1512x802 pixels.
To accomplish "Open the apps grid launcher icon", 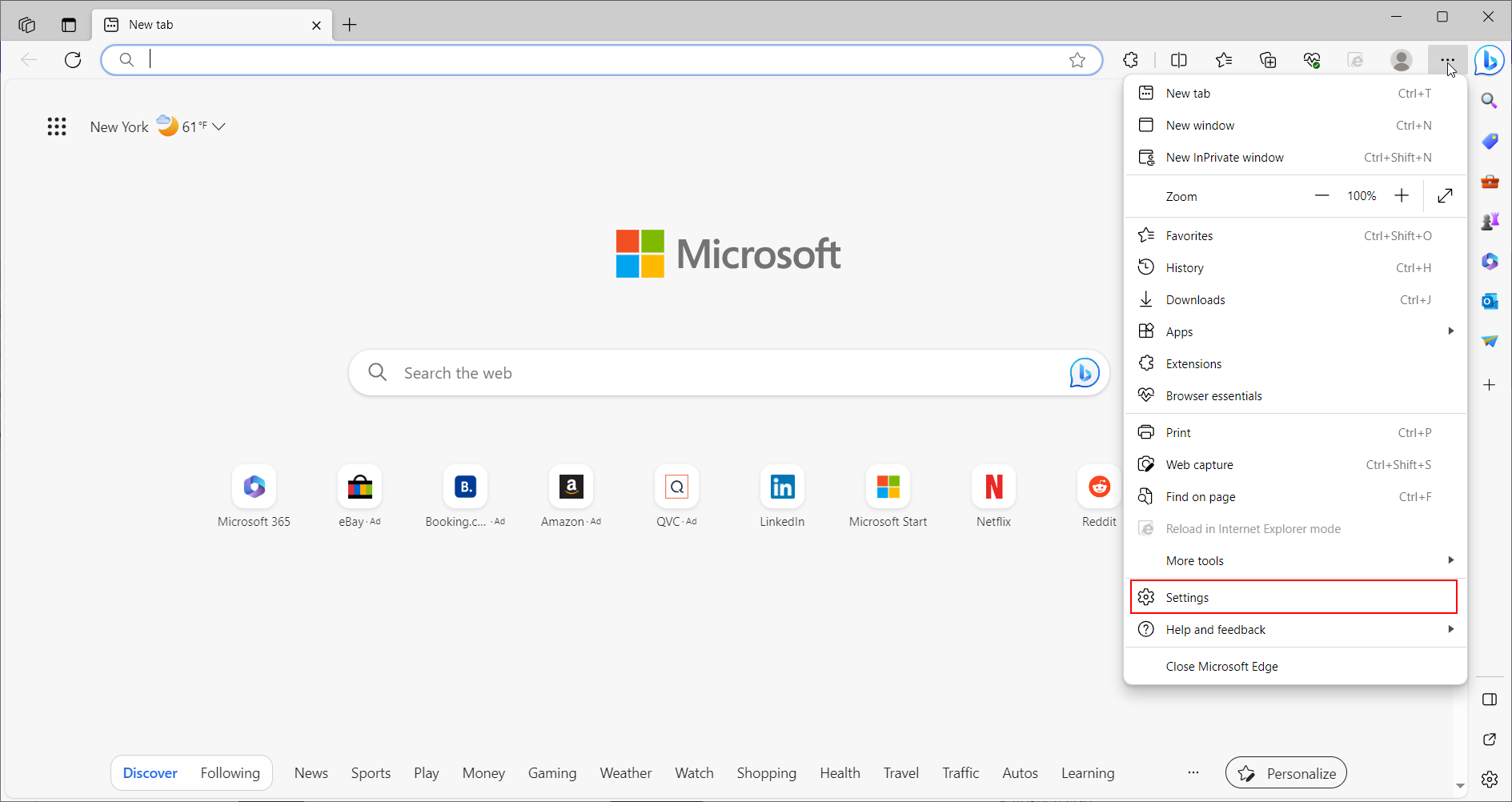I will coord(57,126).
